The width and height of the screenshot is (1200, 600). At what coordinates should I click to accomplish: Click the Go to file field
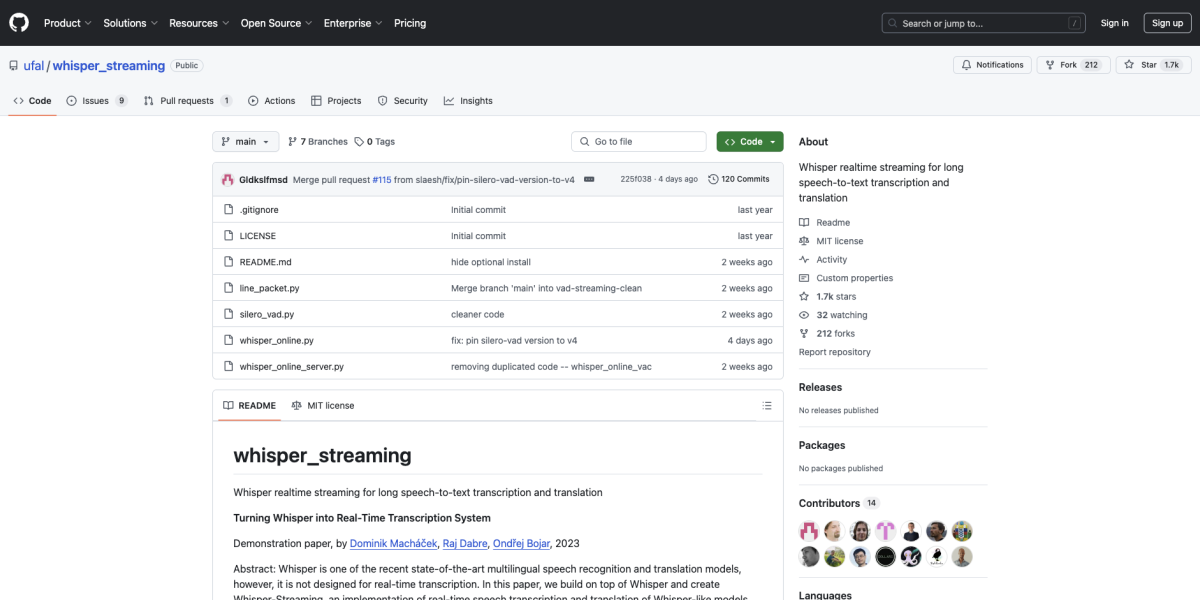tap(638, 142)
